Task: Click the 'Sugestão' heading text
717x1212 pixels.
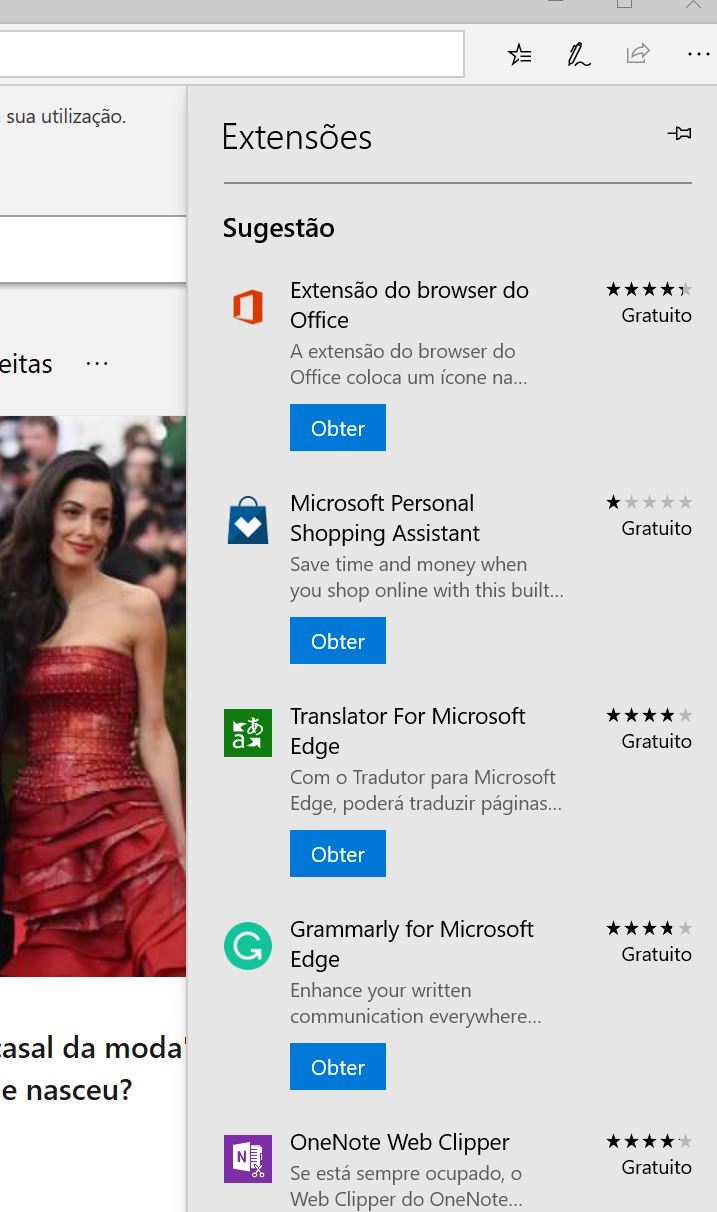Action: pyautogui.click(x=278, y=228)
